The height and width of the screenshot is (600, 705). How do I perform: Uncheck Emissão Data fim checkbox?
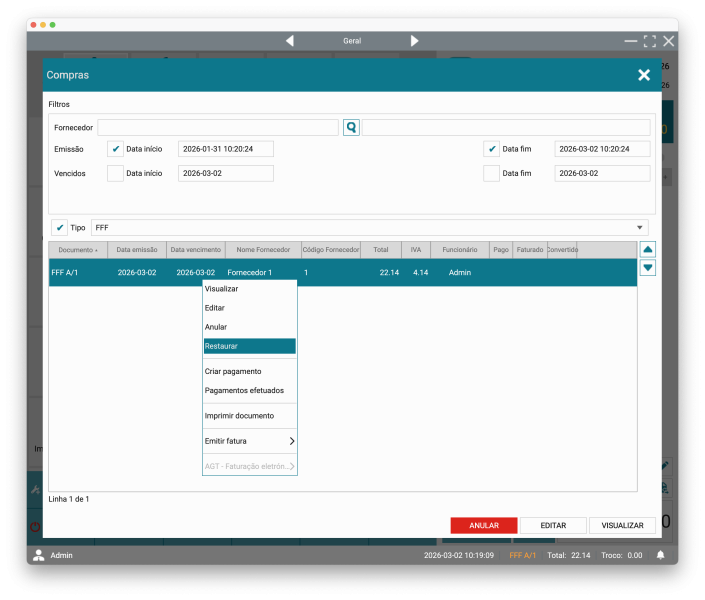pyautogui.click(x=491, y=149)
